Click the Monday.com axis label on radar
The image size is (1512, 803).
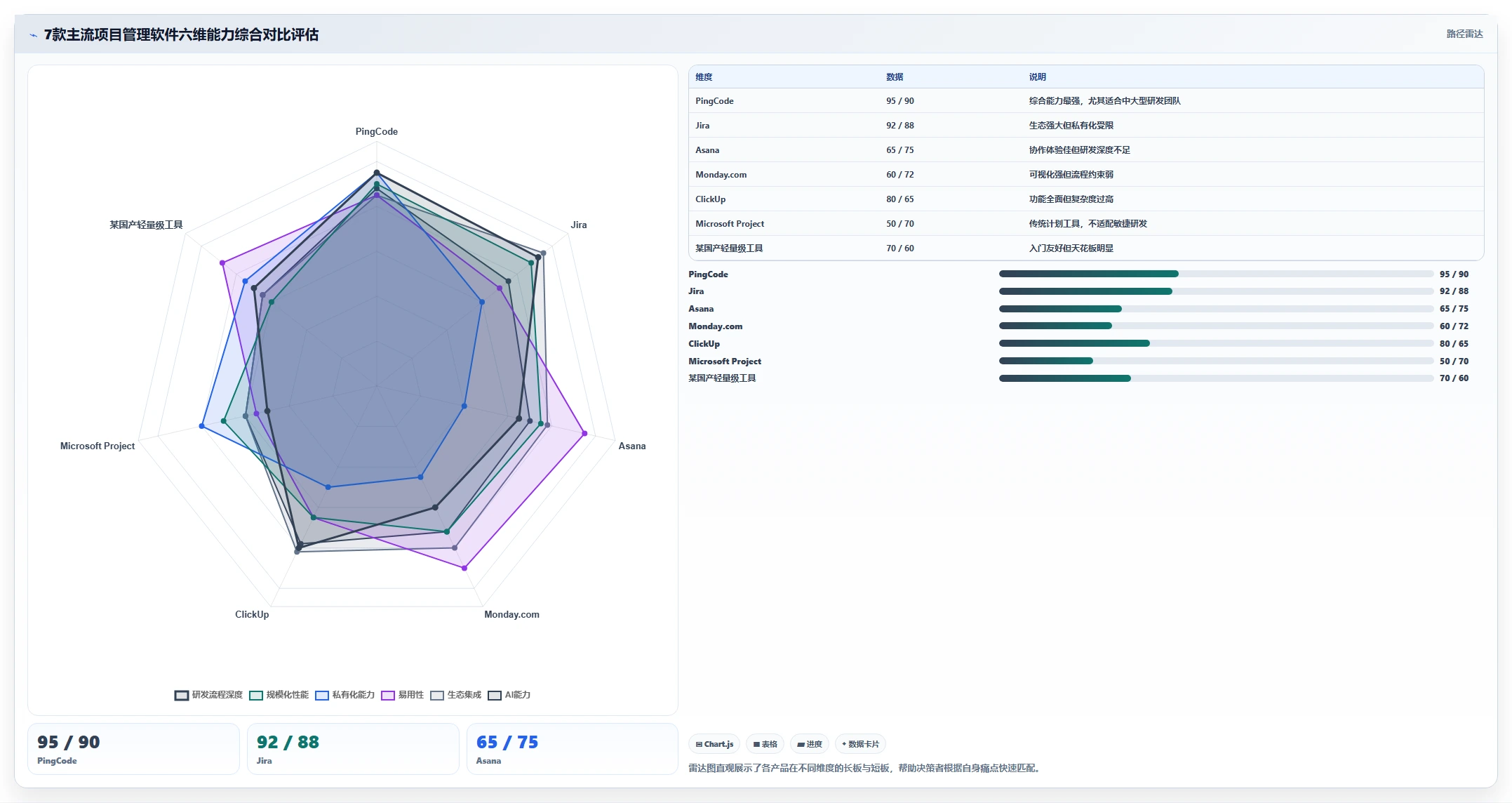(x=512, y=615)
